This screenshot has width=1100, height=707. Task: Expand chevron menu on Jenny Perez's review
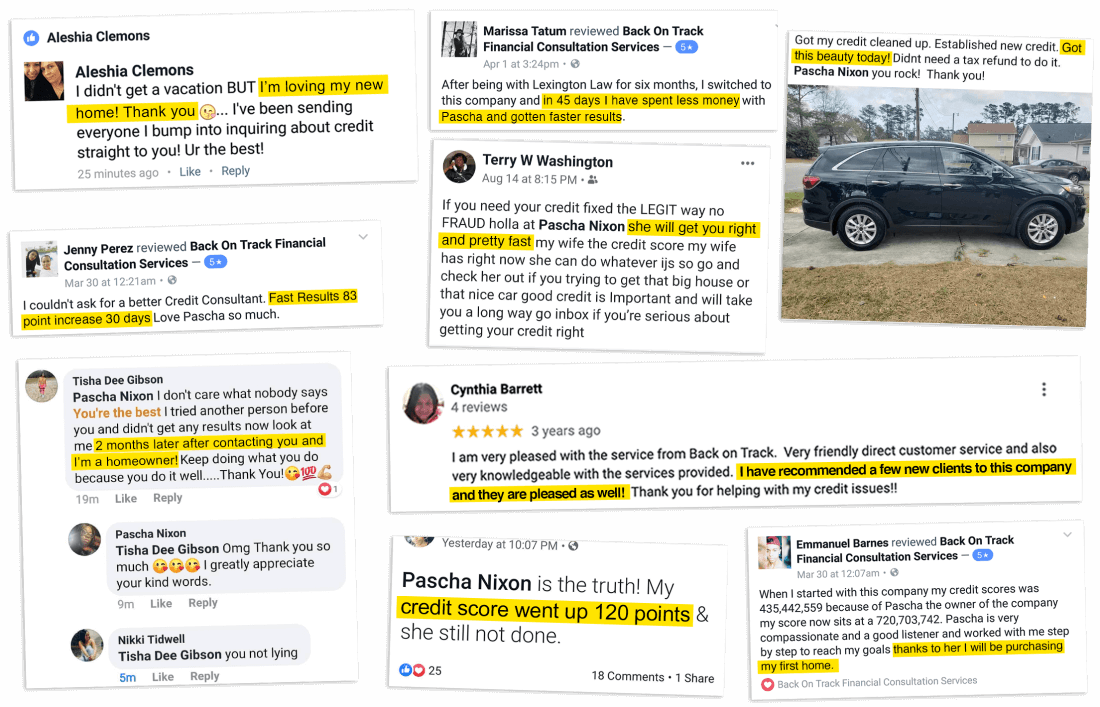pos(363,237)
